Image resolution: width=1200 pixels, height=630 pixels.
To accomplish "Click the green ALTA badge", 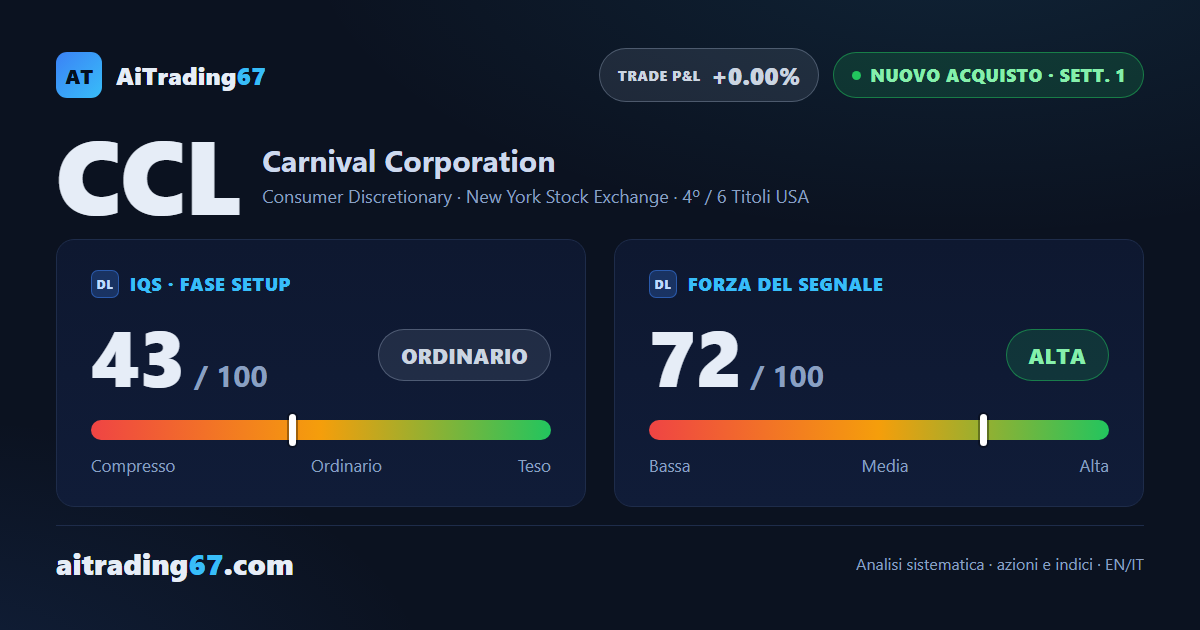I will click(1057, 355).
